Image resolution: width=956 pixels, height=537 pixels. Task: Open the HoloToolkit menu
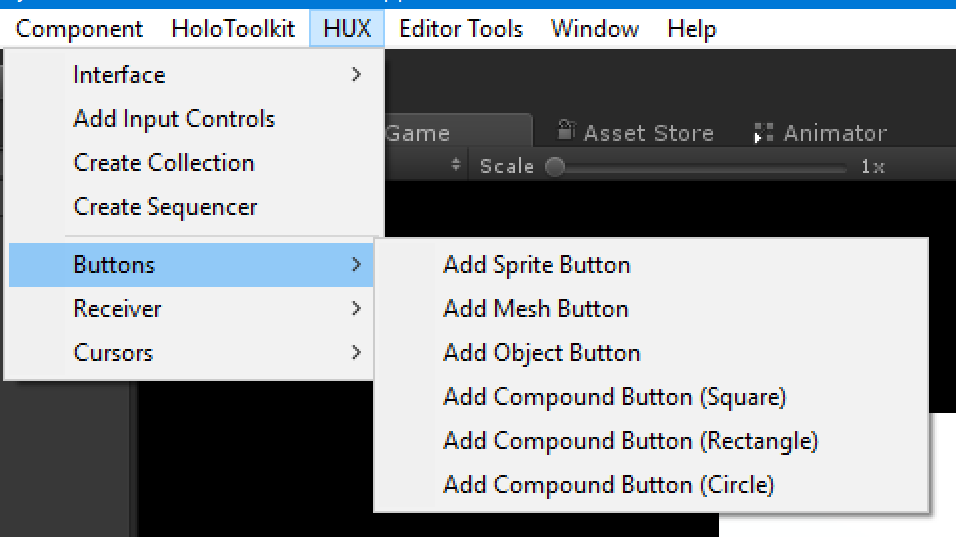click(x=233, y=29)
